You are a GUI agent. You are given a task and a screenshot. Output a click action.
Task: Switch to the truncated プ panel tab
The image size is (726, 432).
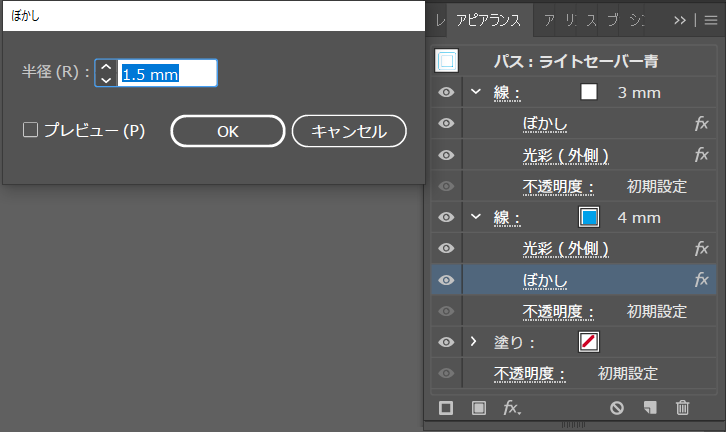pos(613,20)
